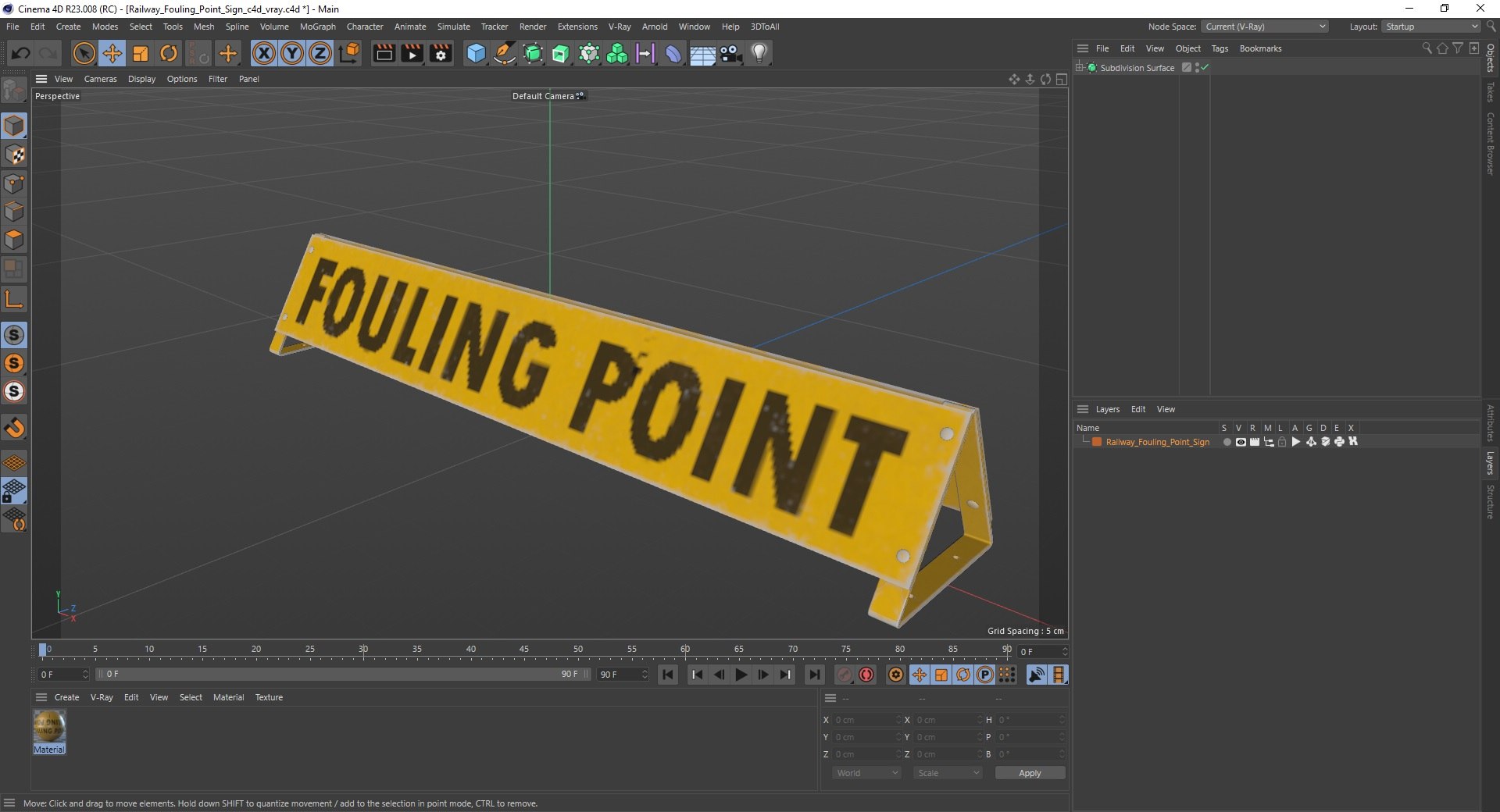Select the Rotate tool
The height and width of the screenshot is (812, 1500).
pos(169,53)
